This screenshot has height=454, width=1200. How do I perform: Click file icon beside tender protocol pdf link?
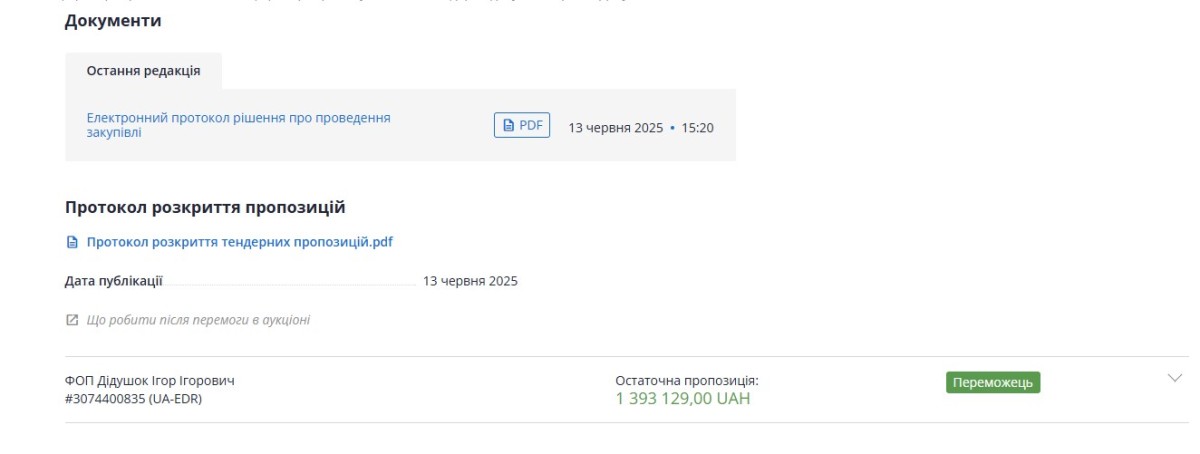coord(71,242)
